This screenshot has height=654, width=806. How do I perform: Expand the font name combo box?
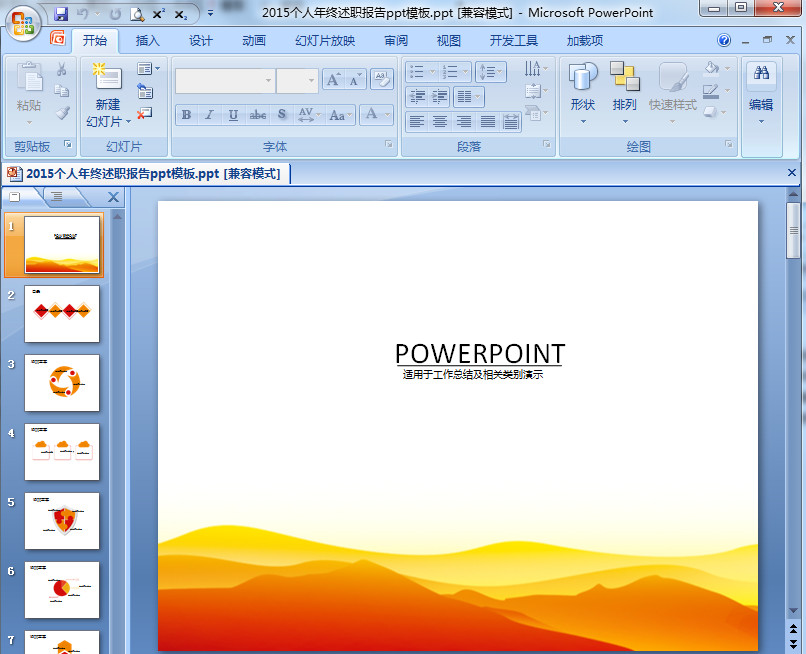[268, 81]
